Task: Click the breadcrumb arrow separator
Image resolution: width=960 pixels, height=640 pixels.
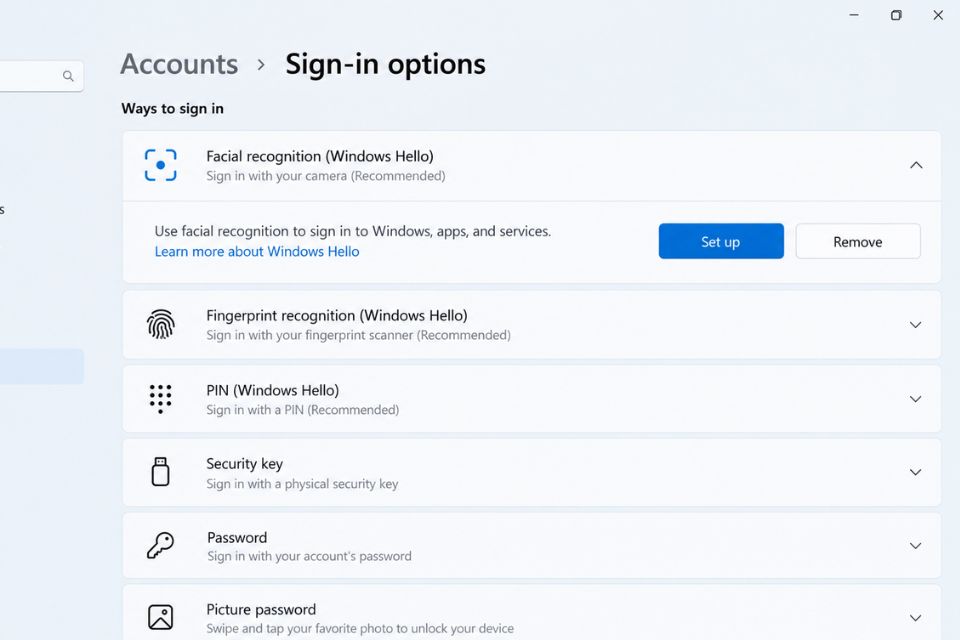Action: 261,64
